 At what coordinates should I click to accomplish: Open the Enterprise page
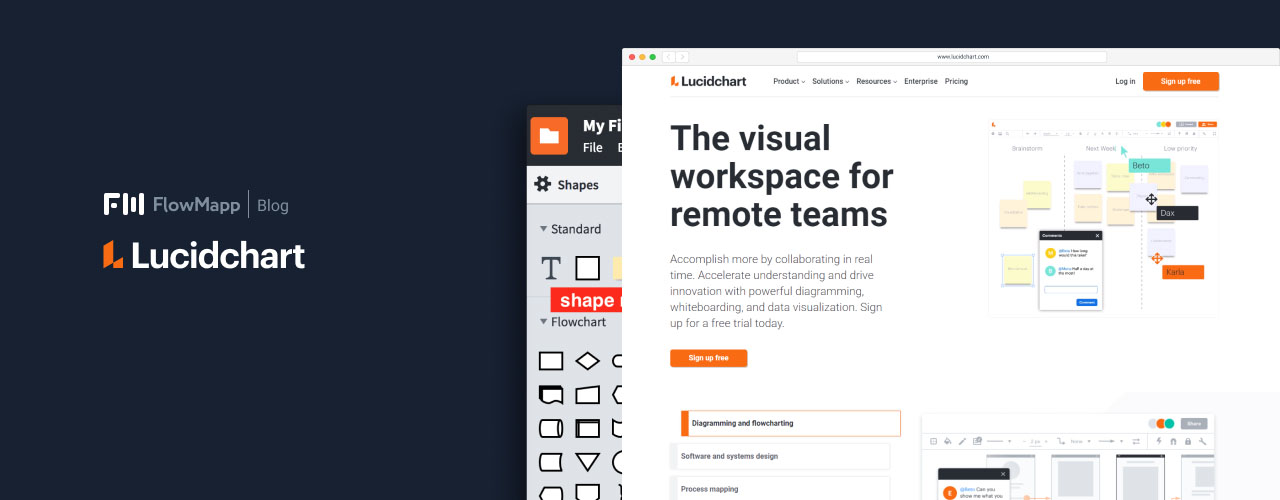(921, 81)
